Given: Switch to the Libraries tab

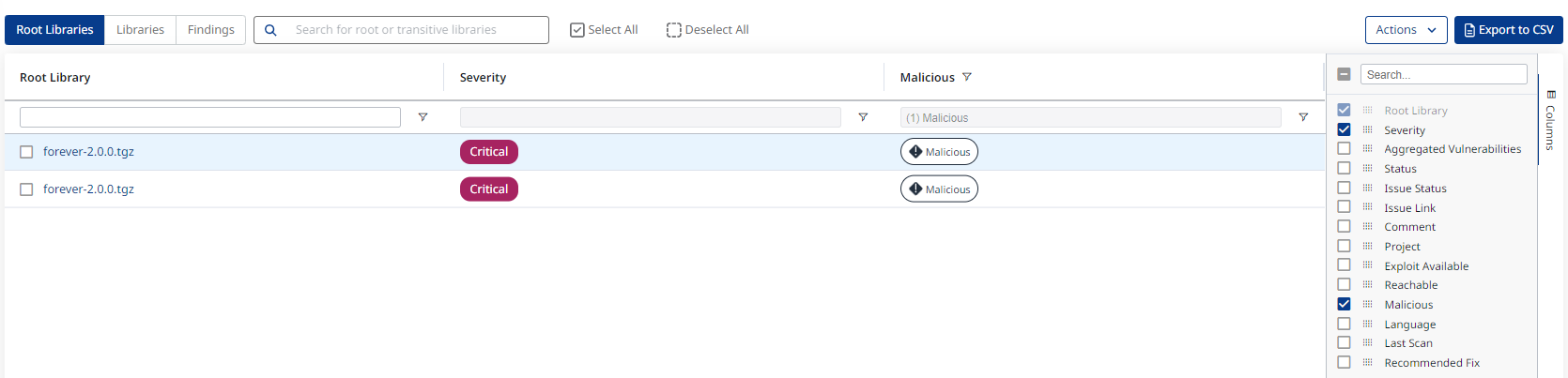Looking at the screenshot, I should 140,30.
